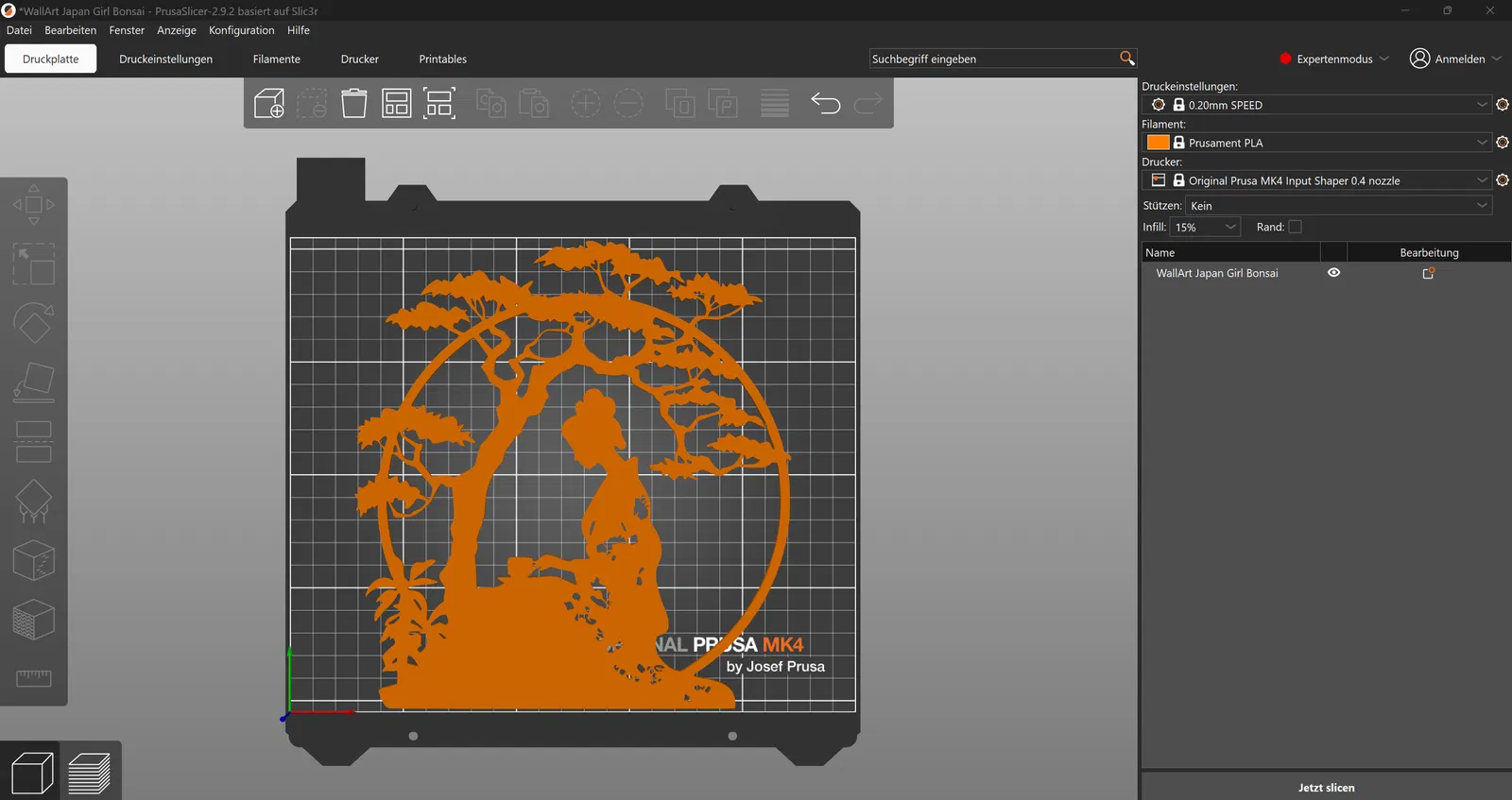The image size is (1512, 800).
Task: Toggle visibility of WallArt Japan Girl Bonsai
Action: point(1333,273)
